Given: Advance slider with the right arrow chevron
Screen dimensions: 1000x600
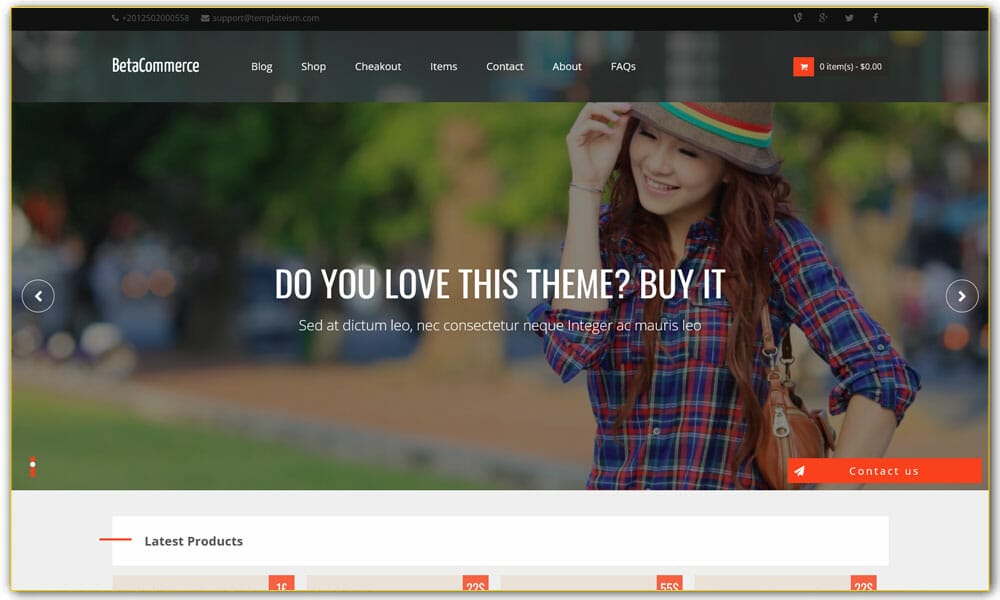Looking at the screenshot, I should point(962,295).
